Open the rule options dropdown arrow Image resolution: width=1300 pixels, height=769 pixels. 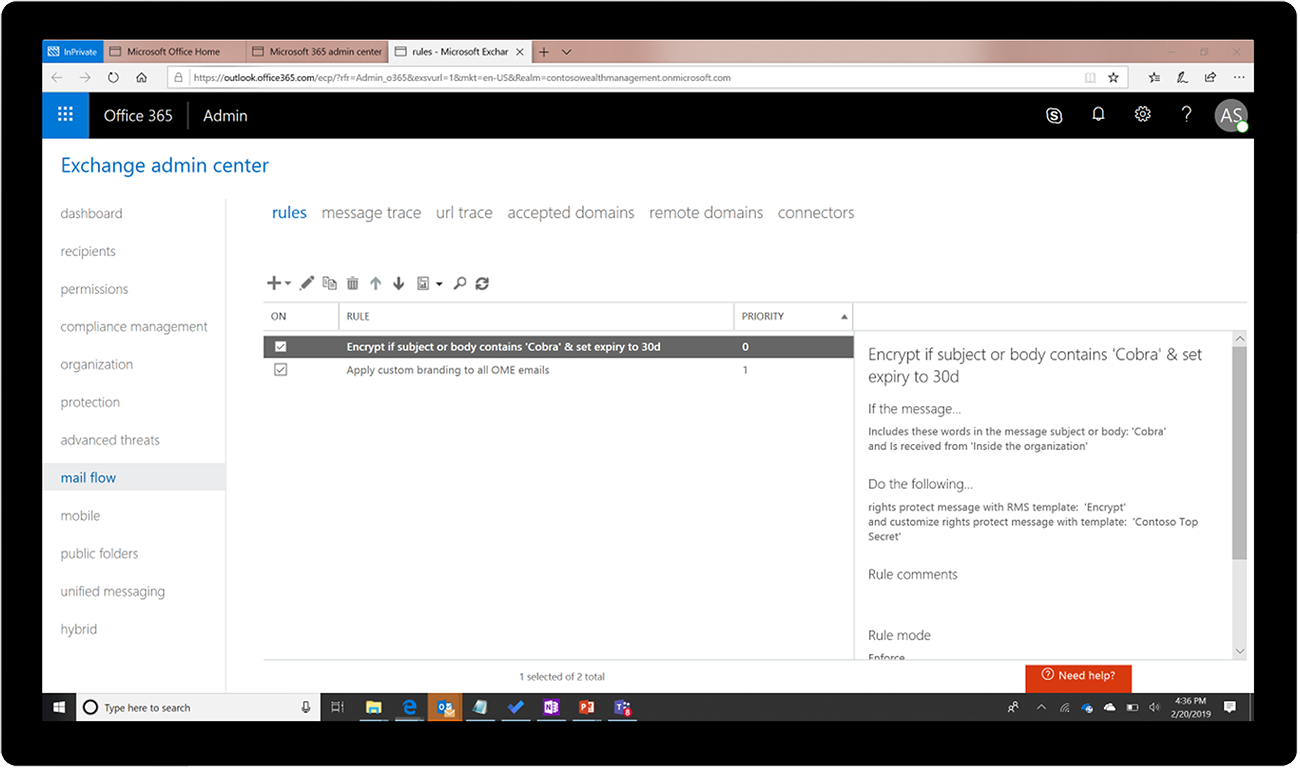pyautogui.click(x=439, y=283)
